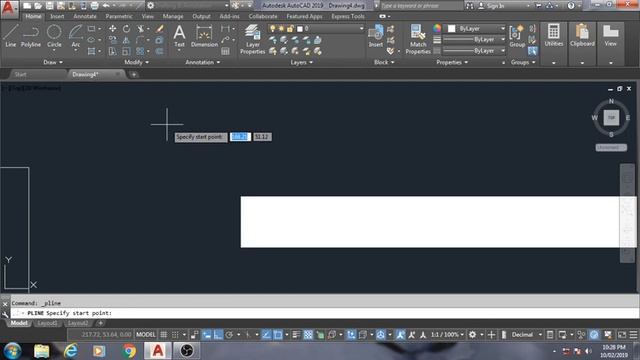Click the Copy tool icon
The height and width of the screenshot is (360, 640).
click(x=113, y=40)
